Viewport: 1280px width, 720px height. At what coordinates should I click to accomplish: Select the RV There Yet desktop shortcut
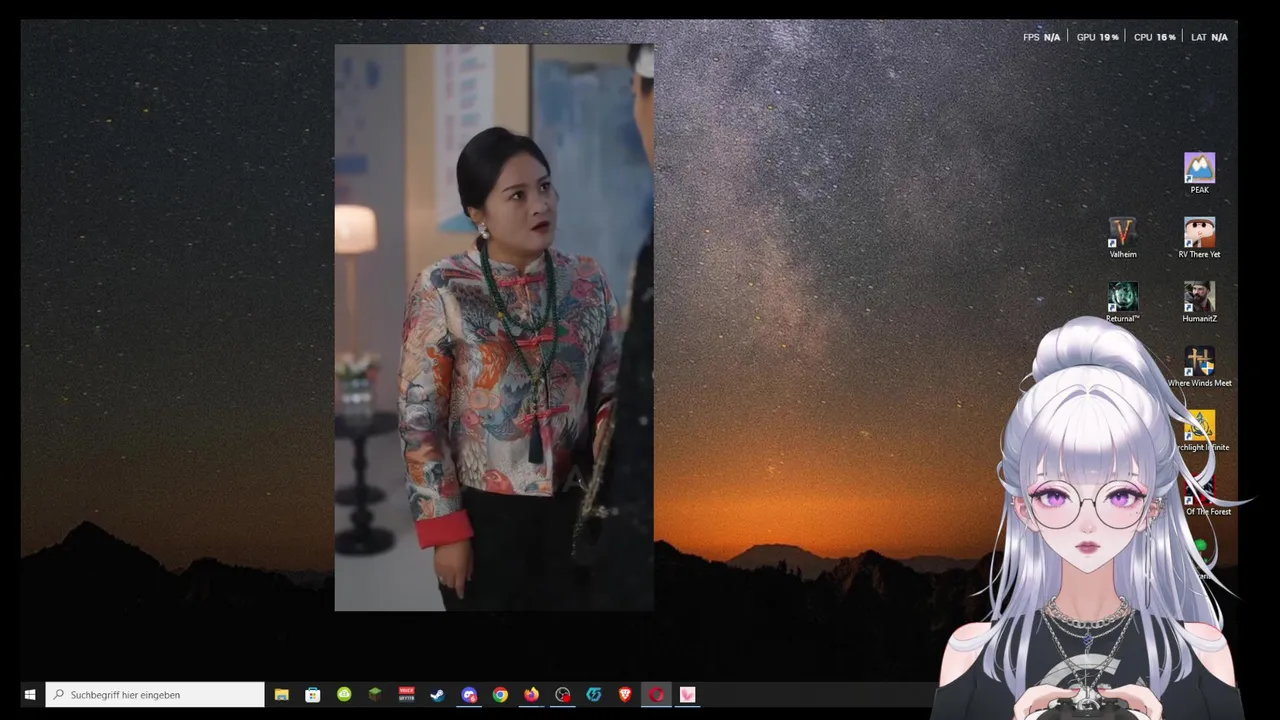tap(1199, 238)
